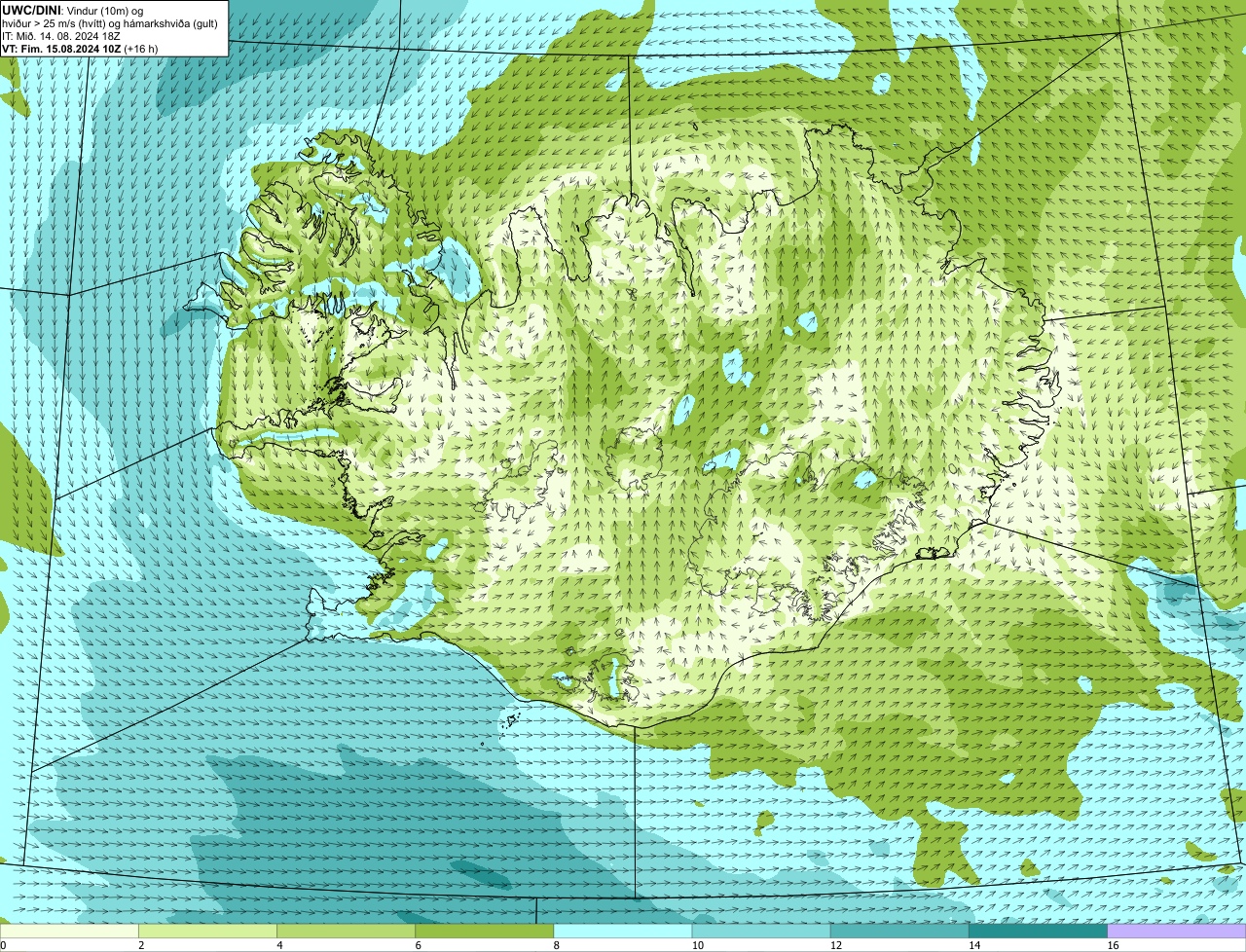Click the 12–14 m/s teal legend segment

[x=899, y=932]
